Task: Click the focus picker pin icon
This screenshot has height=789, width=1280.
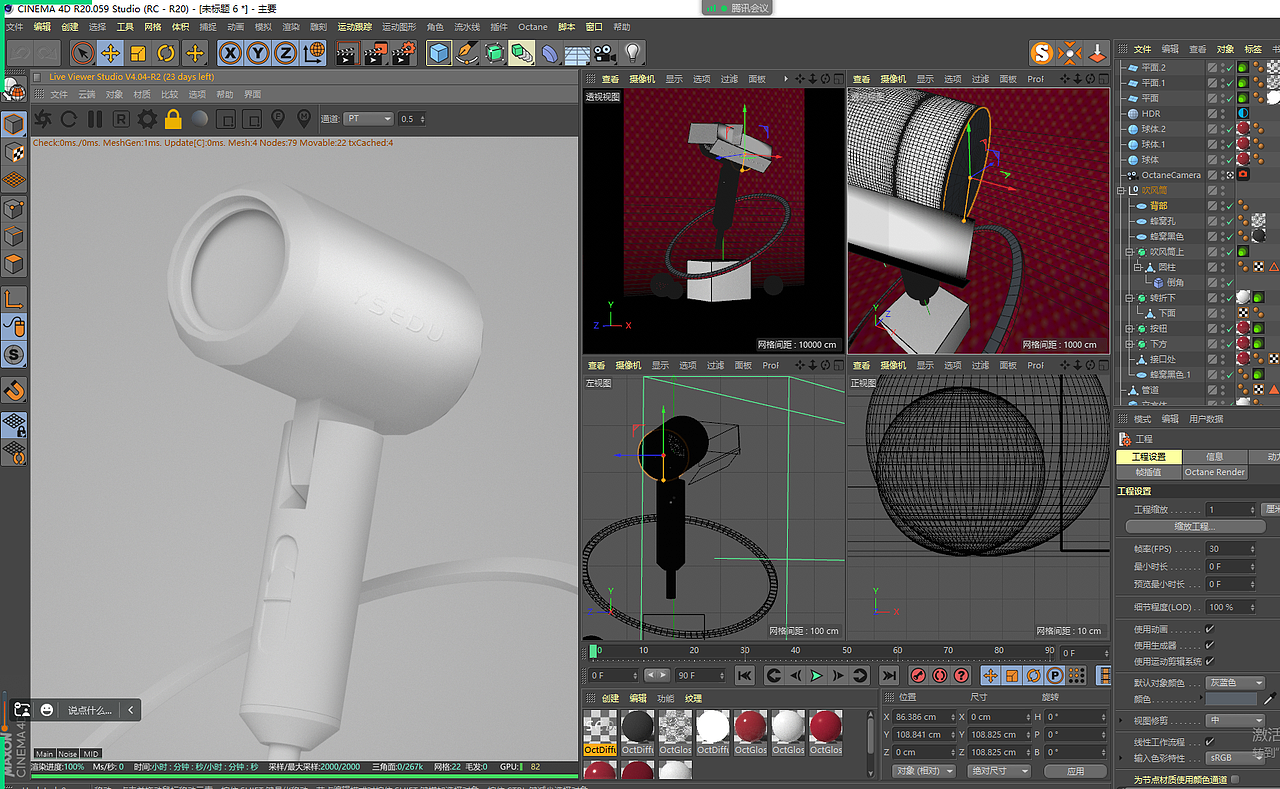Action: pos(279,119)
